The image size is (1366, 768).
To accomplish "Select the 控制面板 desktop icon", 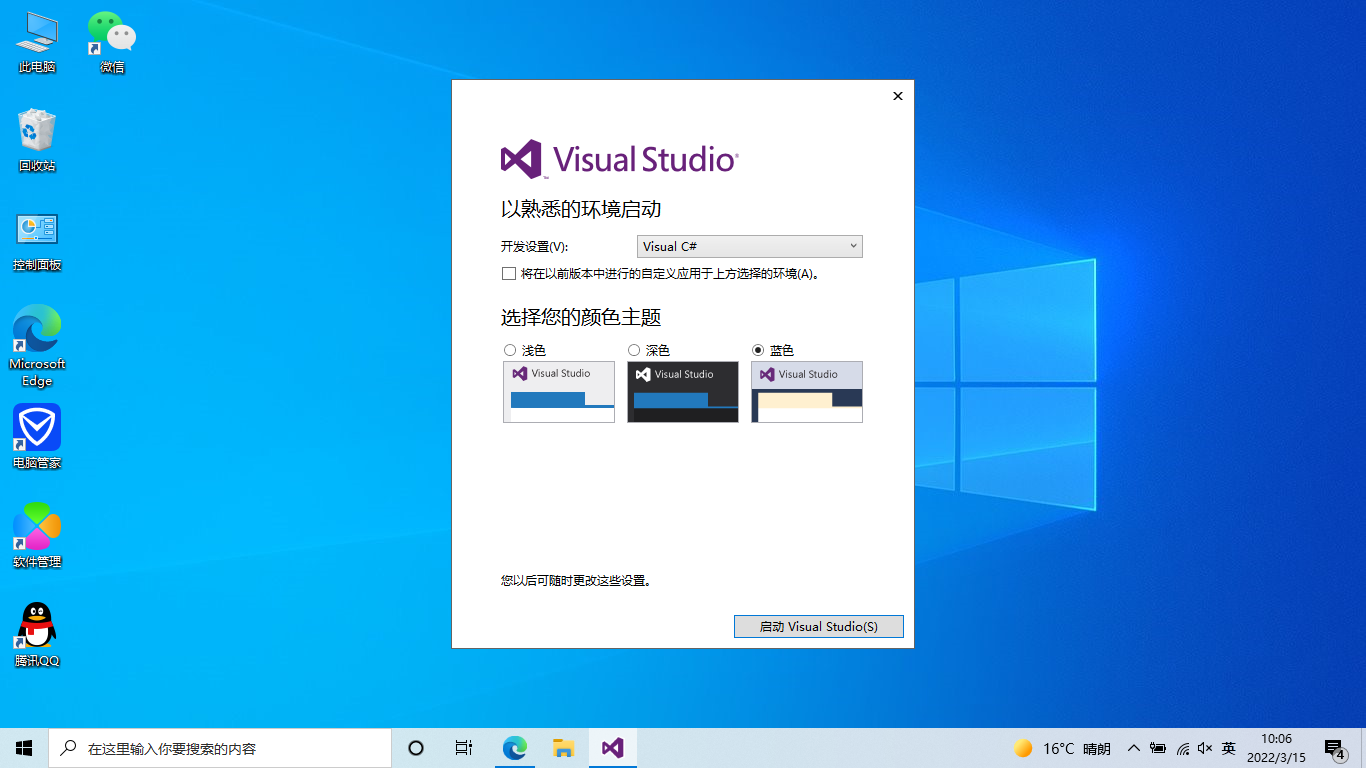I will [37, 240].
